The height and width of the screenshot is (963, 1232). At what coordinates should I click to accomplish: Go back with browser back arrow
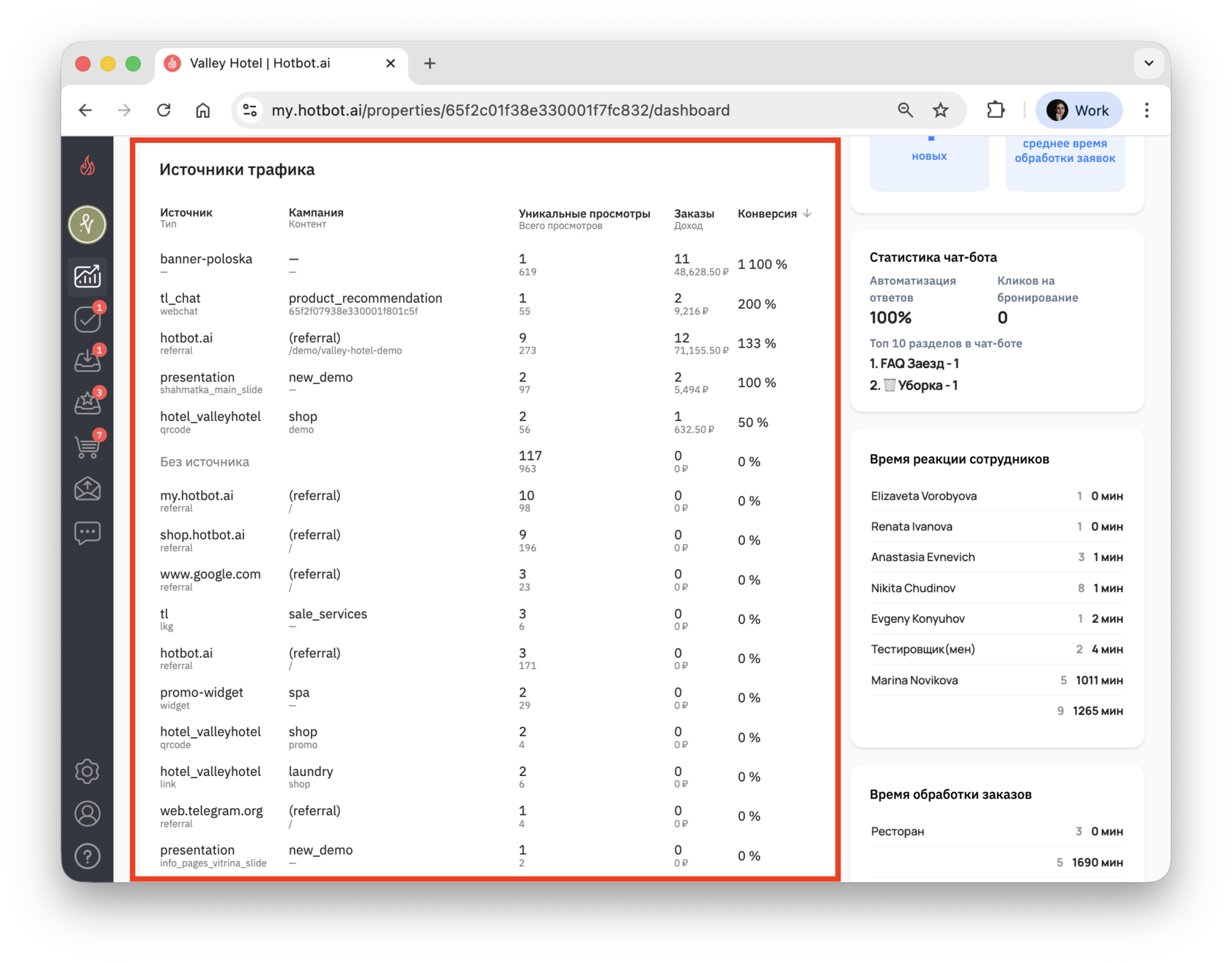coord(86,111)
